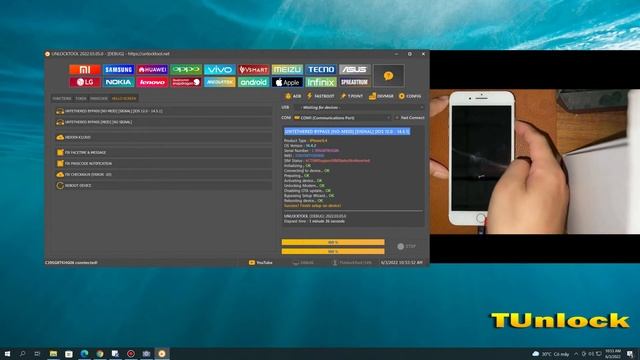Run Untethered Bypass MEID No Signal option
Viewport: 640px width, 360px height.
coord(163,122)
